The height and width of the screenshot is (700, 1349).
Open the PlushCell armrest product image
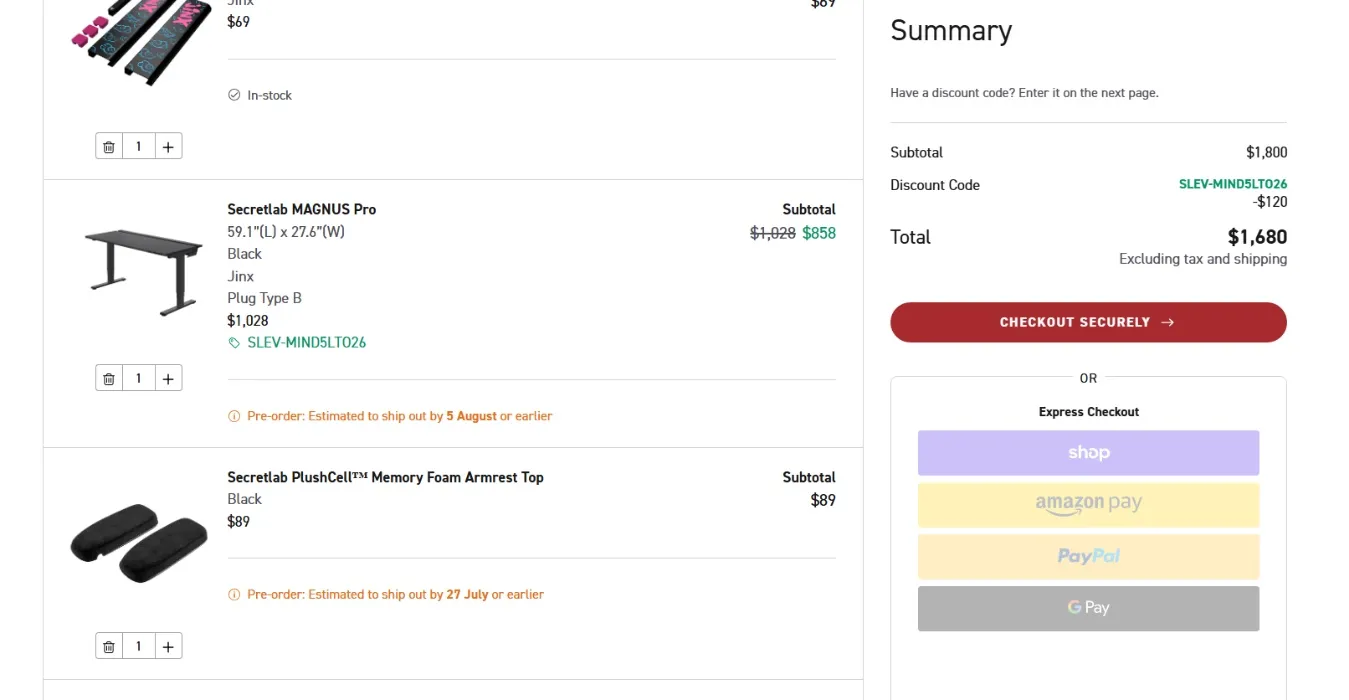(x=139, y=544)
